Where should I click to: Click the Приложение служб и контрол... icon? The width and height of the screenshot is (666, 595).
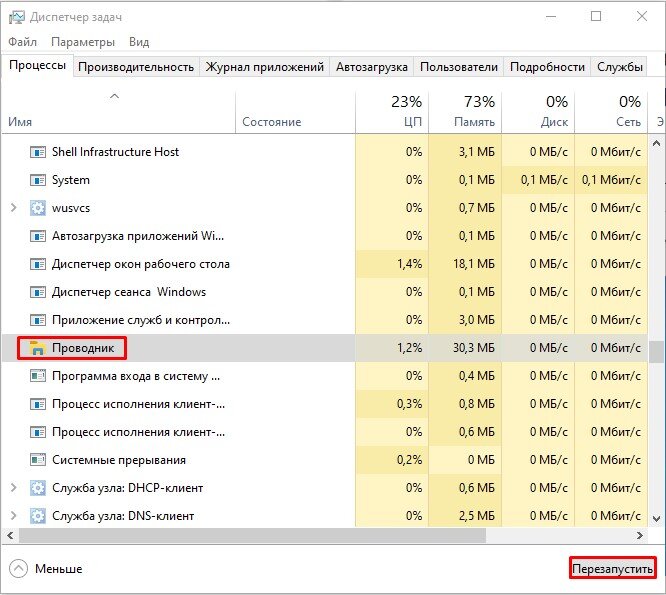coord(38,320)
